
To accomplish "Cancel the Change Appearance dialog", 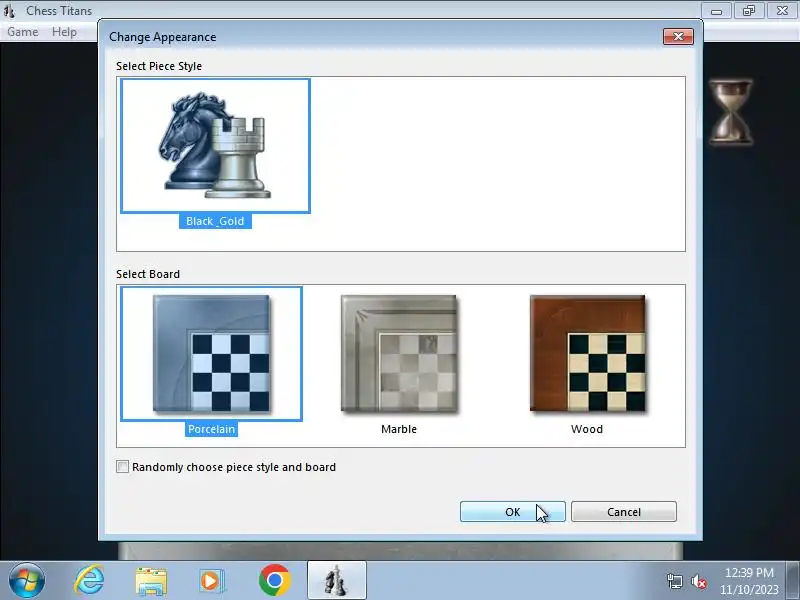I will point(624,512).
